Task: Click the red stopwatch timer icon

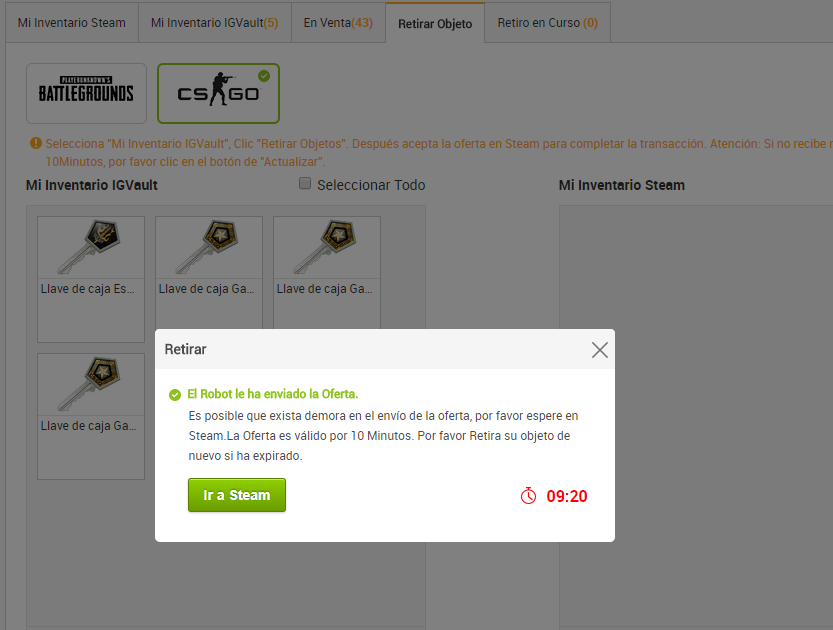Action: pyautogui.click(x=529, y=496)
